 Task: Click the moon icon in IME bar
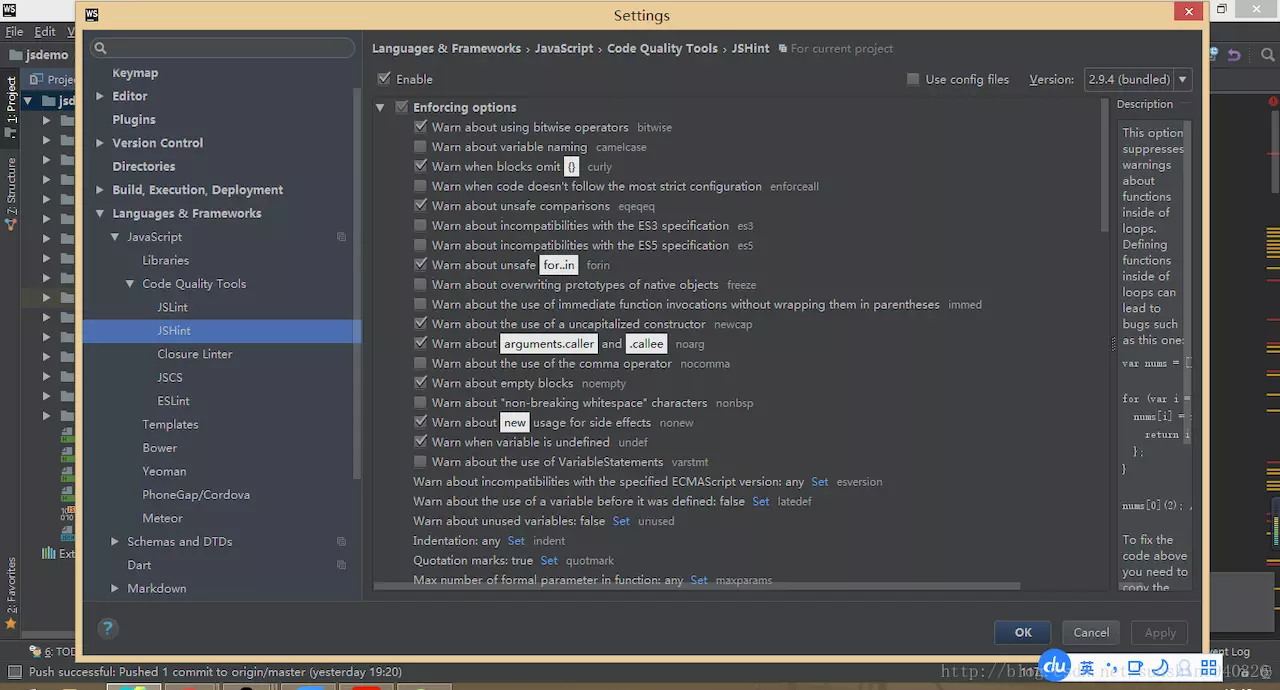point(1160,668)
